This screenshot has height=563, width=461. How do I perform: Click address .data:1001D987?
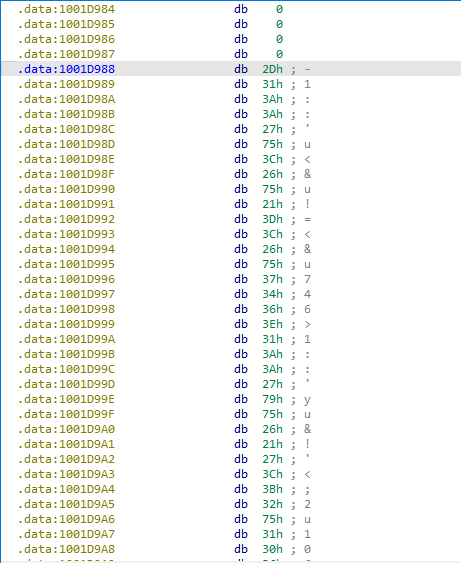pyautogui.click(x=66, y=54)
